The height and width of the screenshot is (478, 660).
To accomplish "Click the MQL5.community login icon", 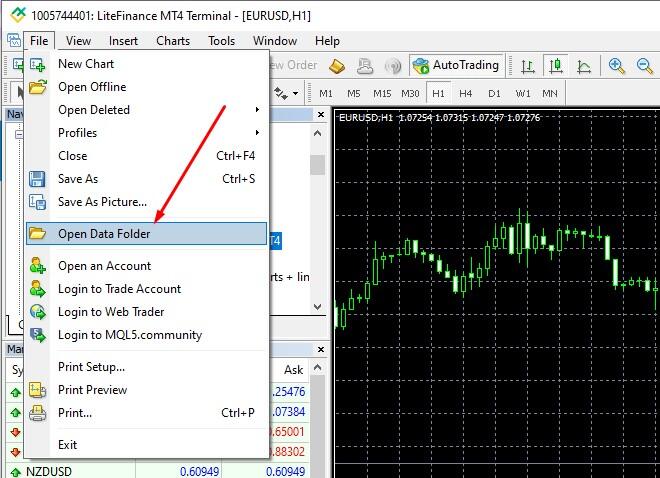I will pyautogui.click(x=37, y=335).
